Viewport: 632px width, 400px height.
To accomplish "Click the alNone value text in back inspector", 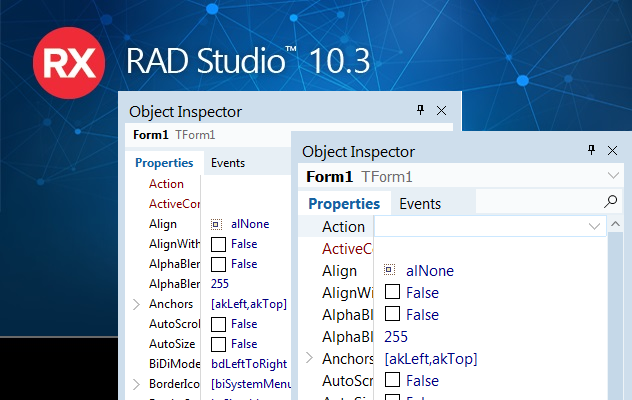I will pyautogui.click(x=250, y=224).
